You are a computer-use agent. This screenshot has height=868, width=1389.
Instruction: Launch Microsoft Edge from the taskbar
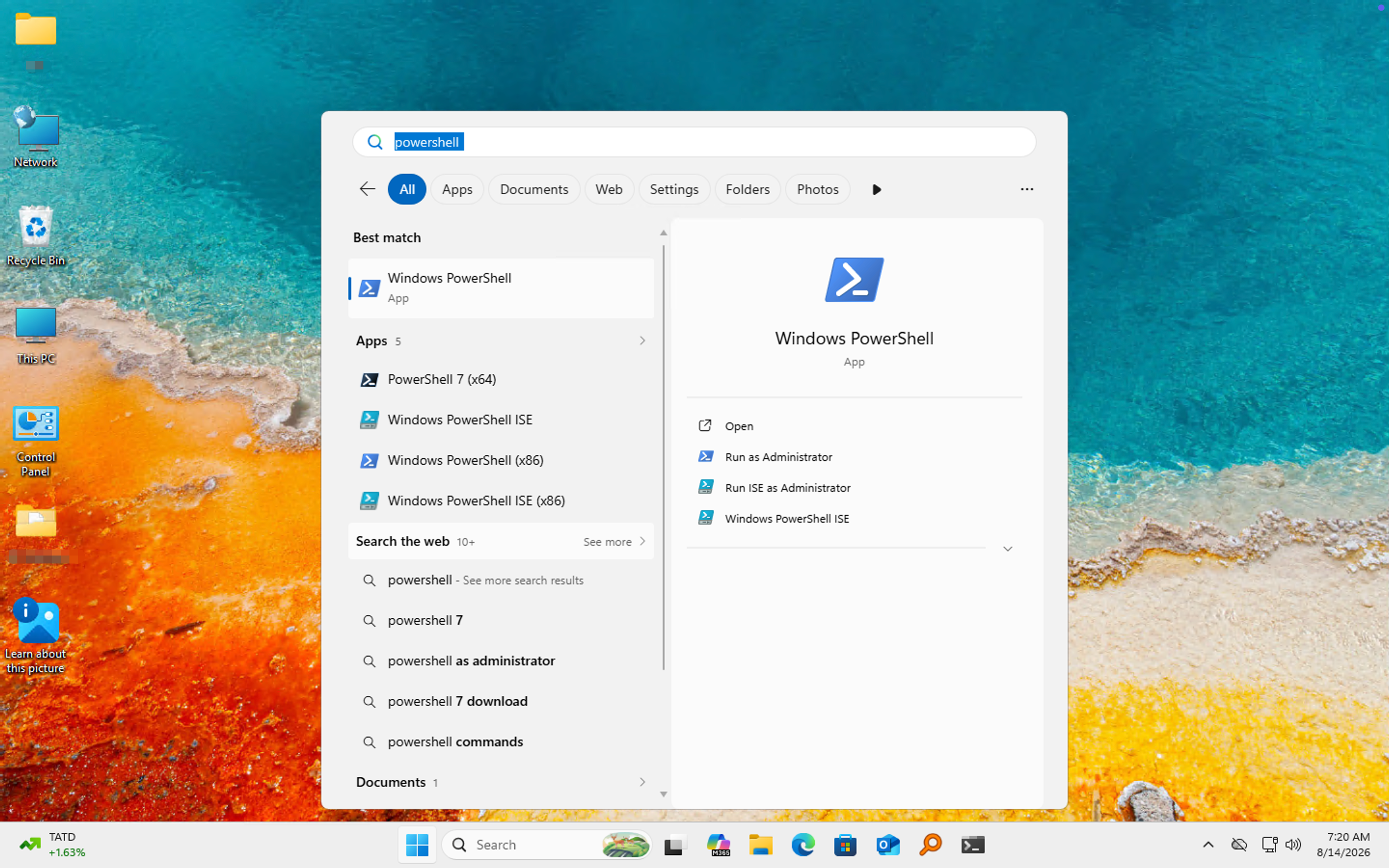tap(803, 845)
